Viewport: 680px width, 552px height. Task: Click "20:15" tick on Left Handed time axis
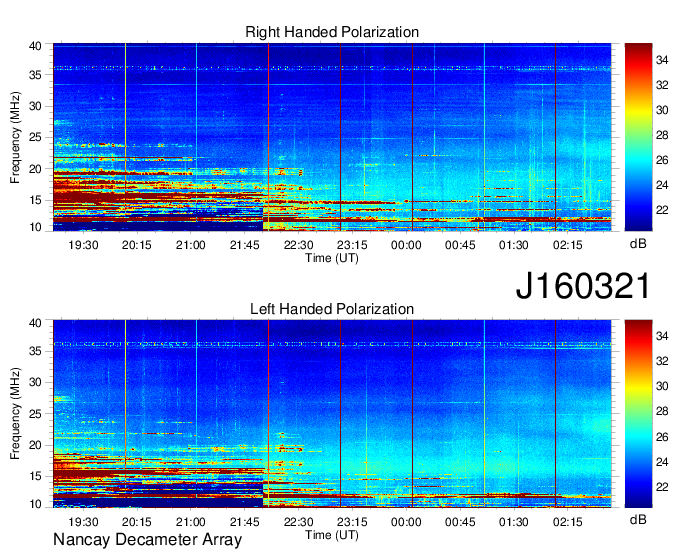coord(137,522)
